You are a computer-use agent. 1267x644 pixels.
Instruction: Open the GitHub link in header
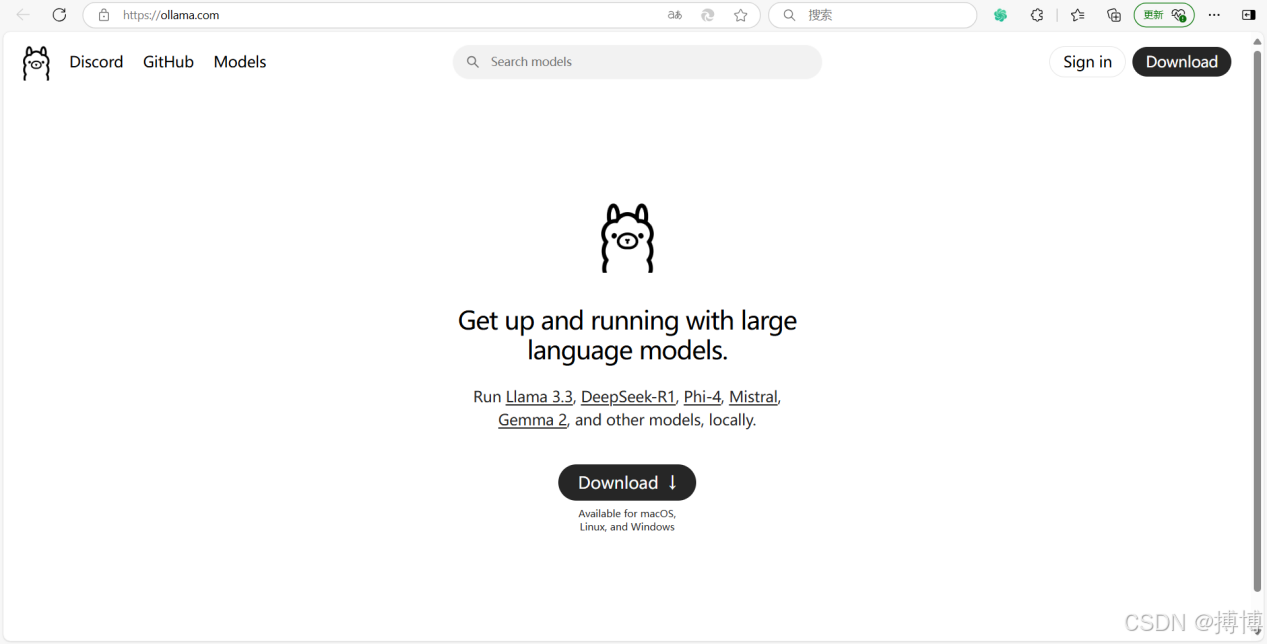[168, 62]
